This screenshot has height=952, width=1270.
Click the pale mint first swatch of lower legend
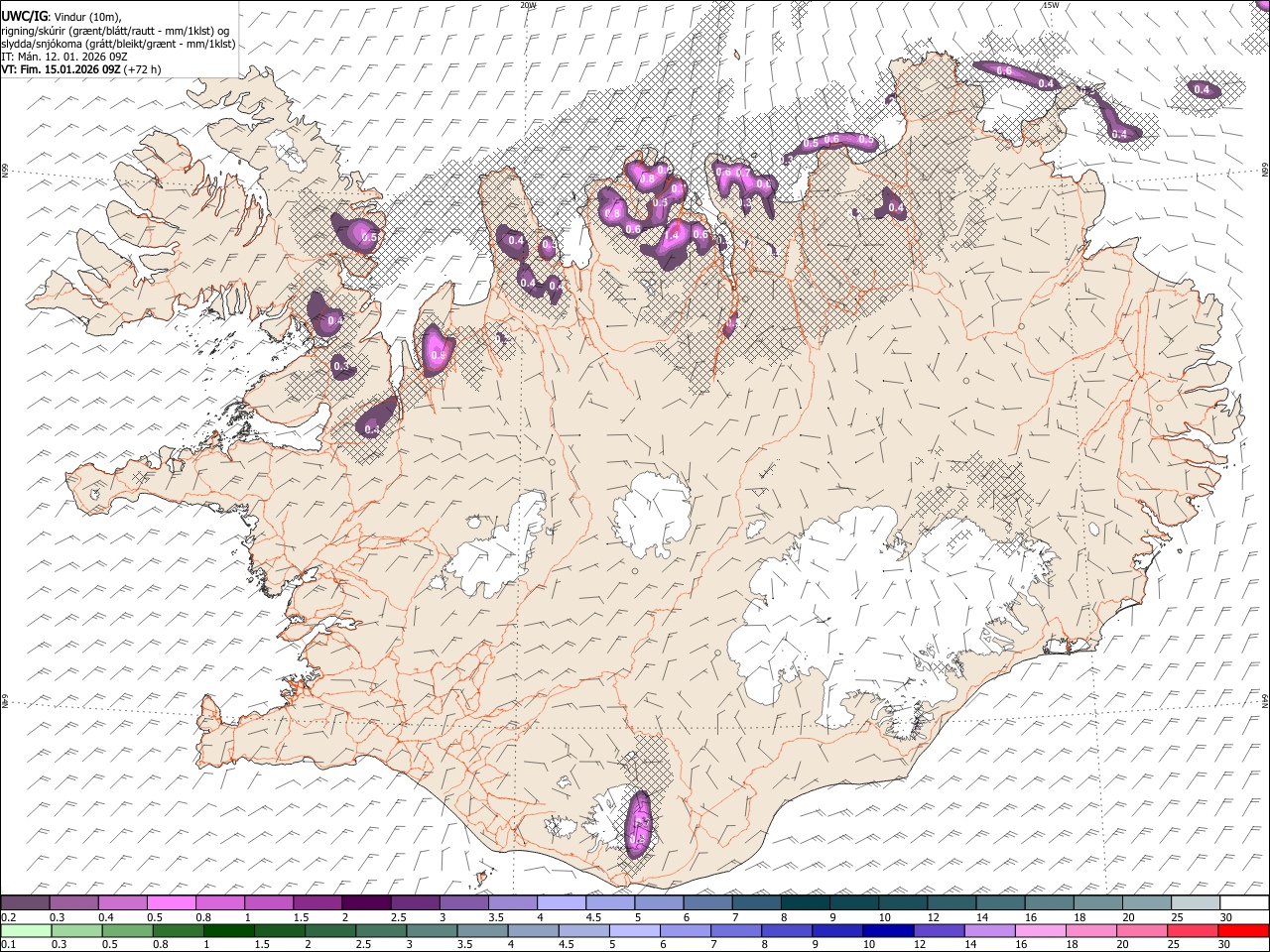pyautogui.click(x=26, y=930)
